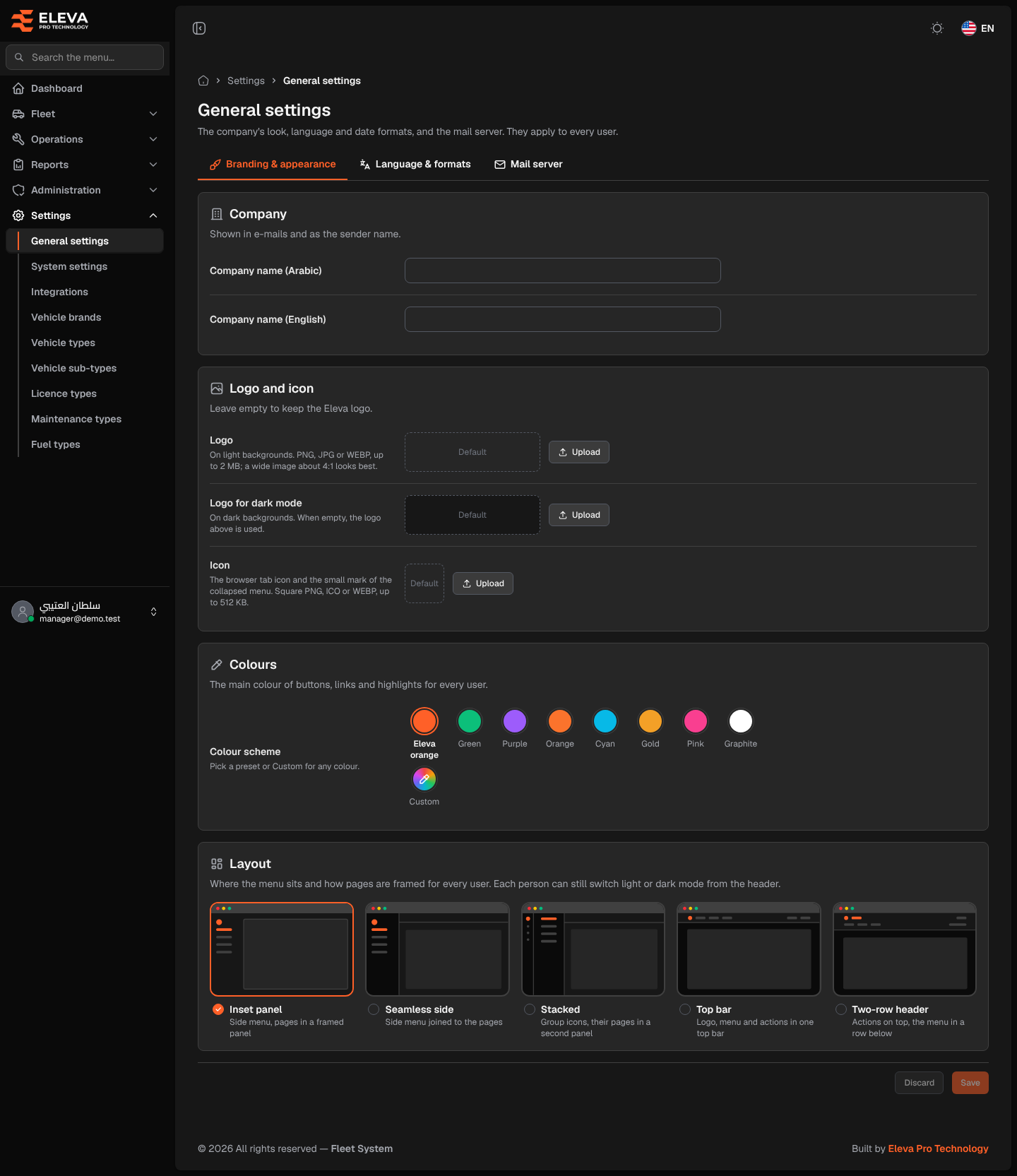This screenshot has width=1017, height=1176.
Task: Click the Reports clipboard icon
Action: click(x=18, y=165)
